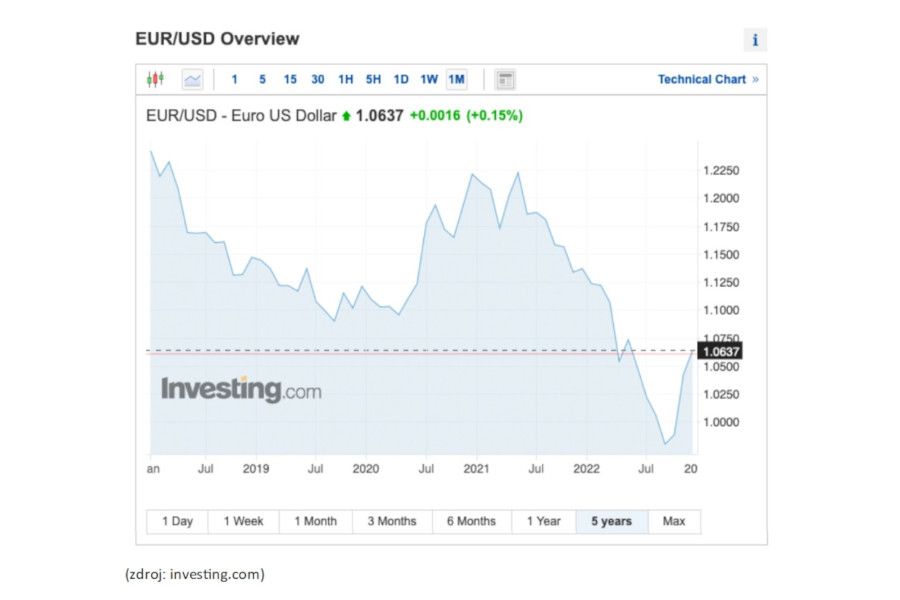Open the Technical Chart link

click(700, 78)
